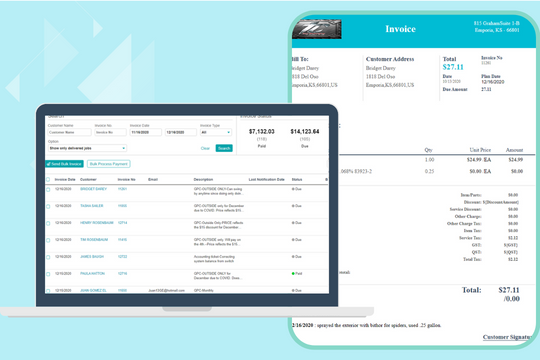The height and width of the screenshot is (360, 540).
Task: Click the $14,123.64 Due total
Action: 305,132
